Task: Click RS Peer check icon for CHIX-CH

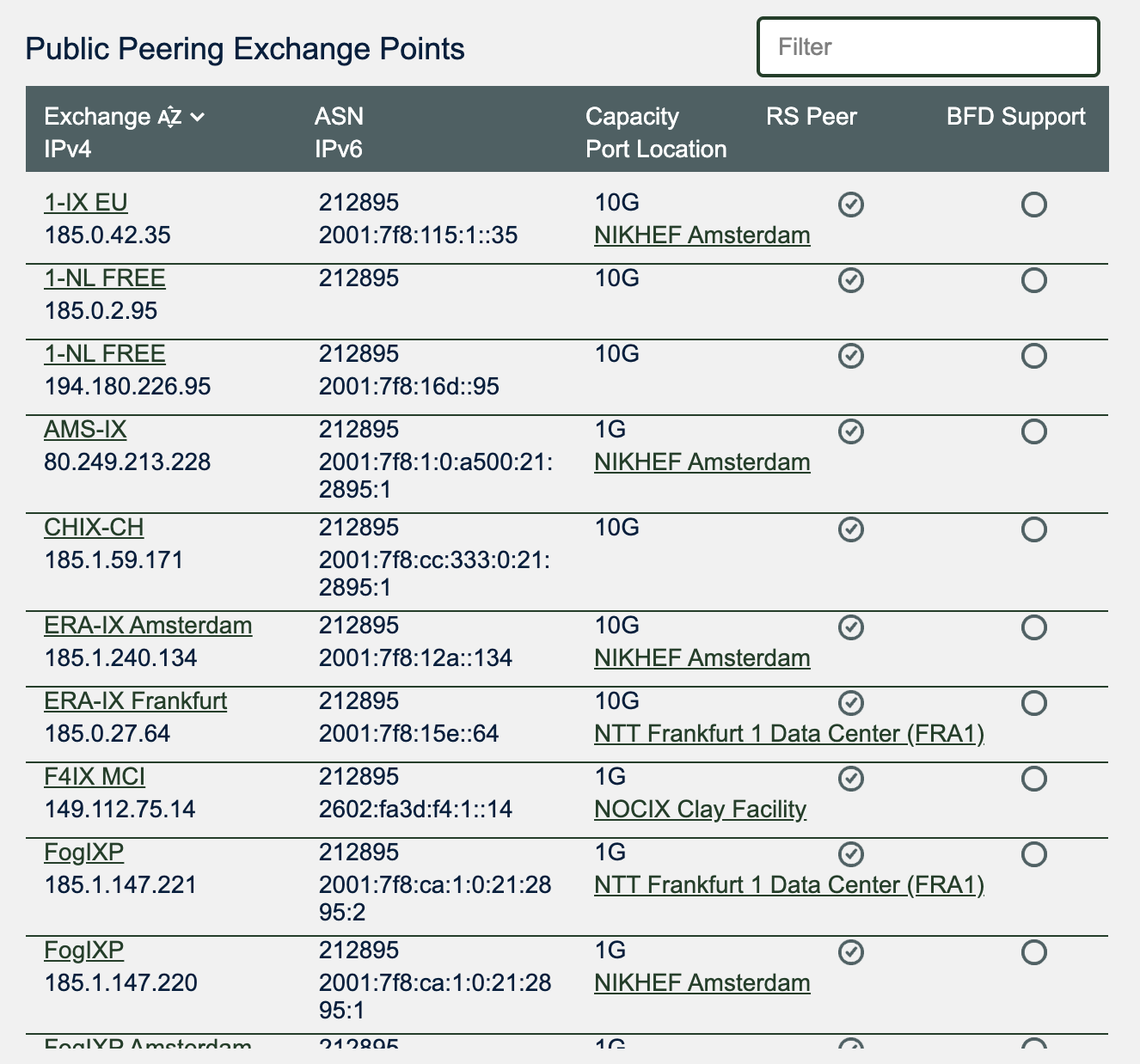Action: pyautogui.click(x=851, y=529)
